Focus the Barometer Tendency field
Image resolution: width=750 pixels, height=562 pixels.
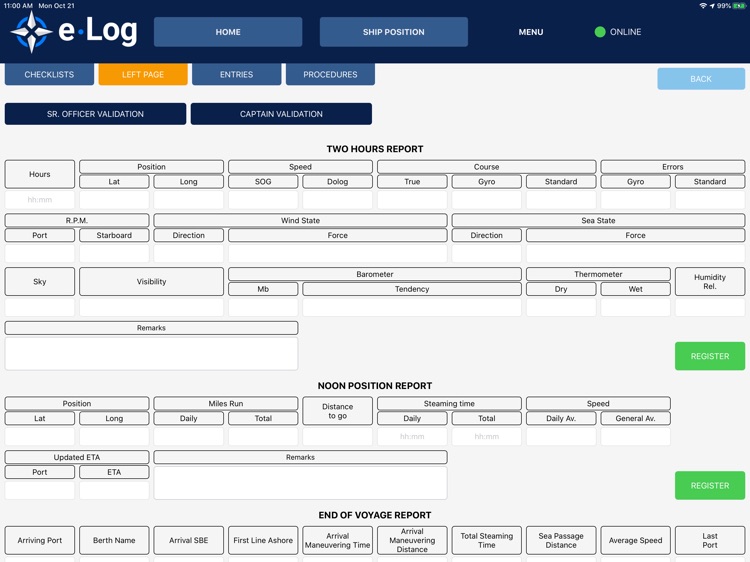pyautogui.click(x=412, y=307)
